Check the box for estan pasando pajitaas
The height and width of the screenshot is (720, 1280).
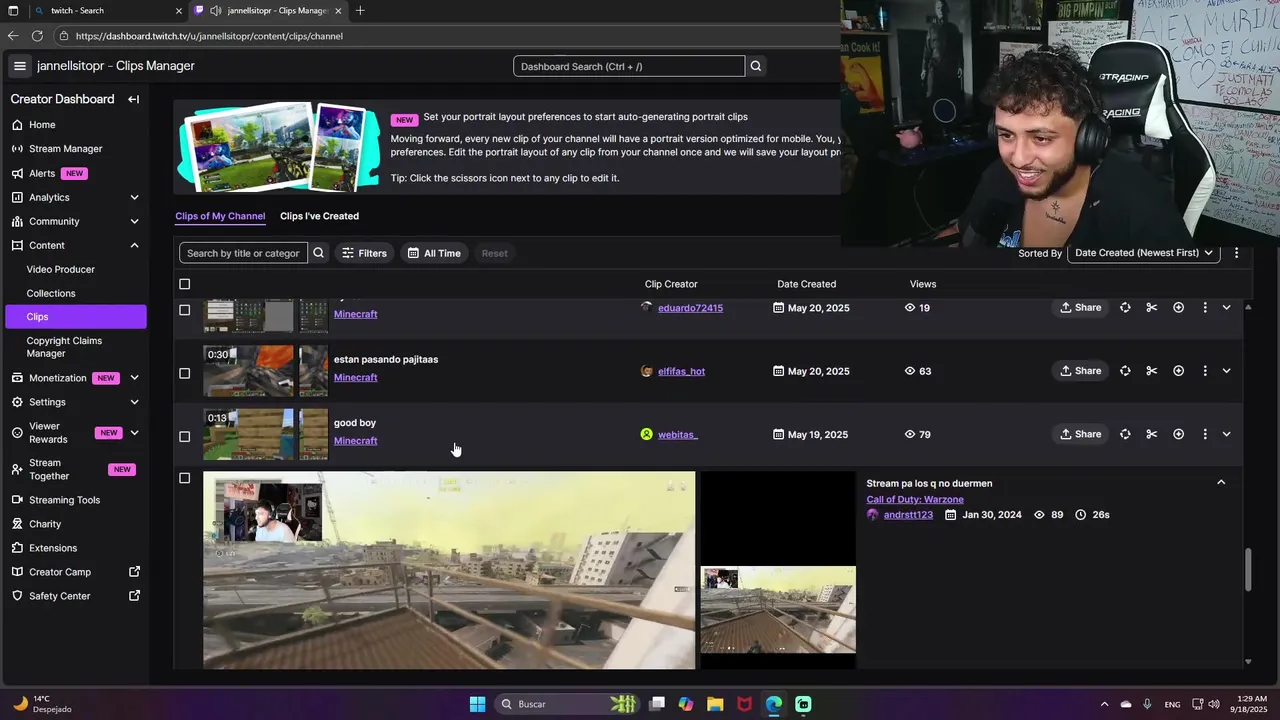(x=184, y=373)
